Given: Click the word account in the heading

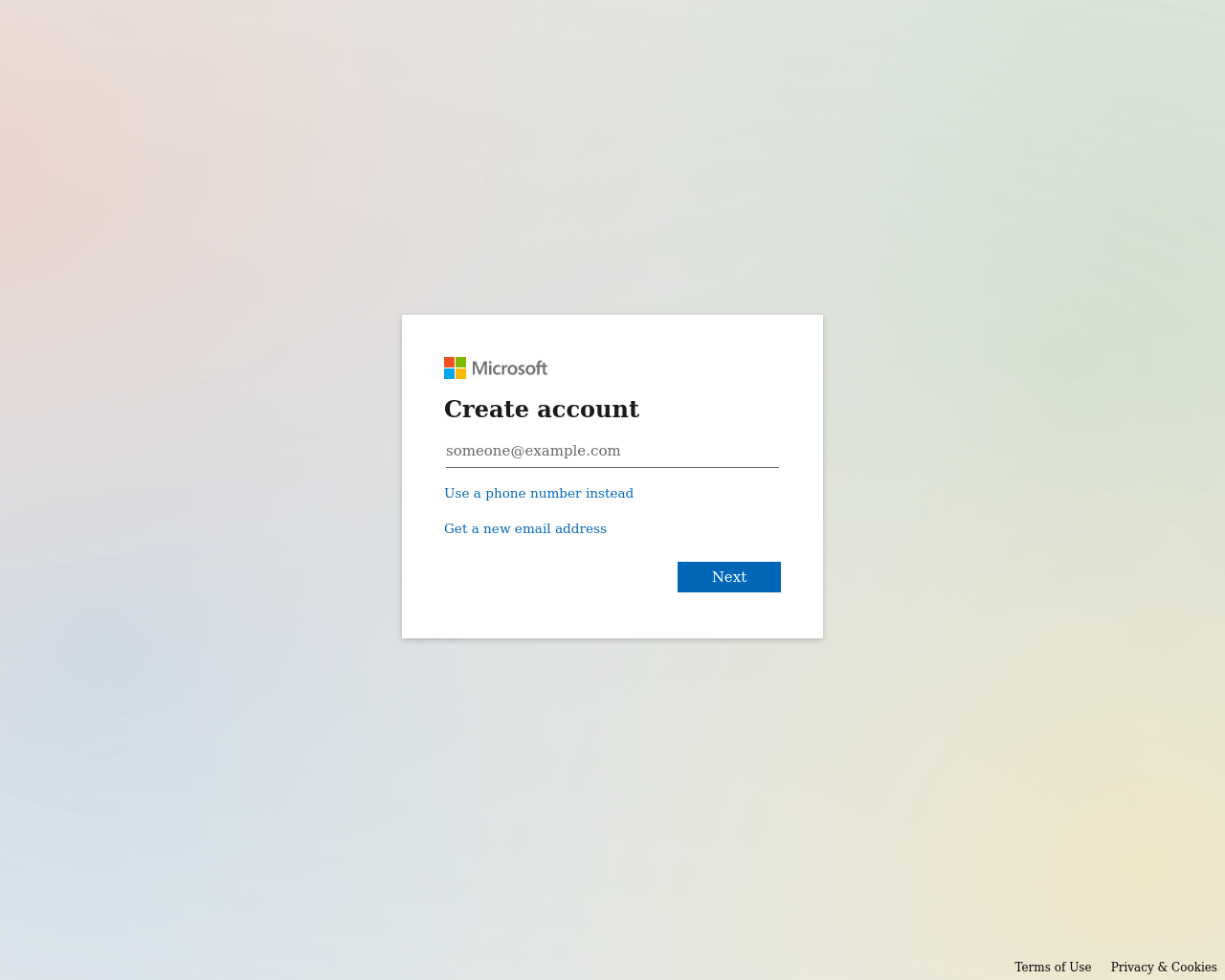Looking at the screenshot, I should pos(588,410).
